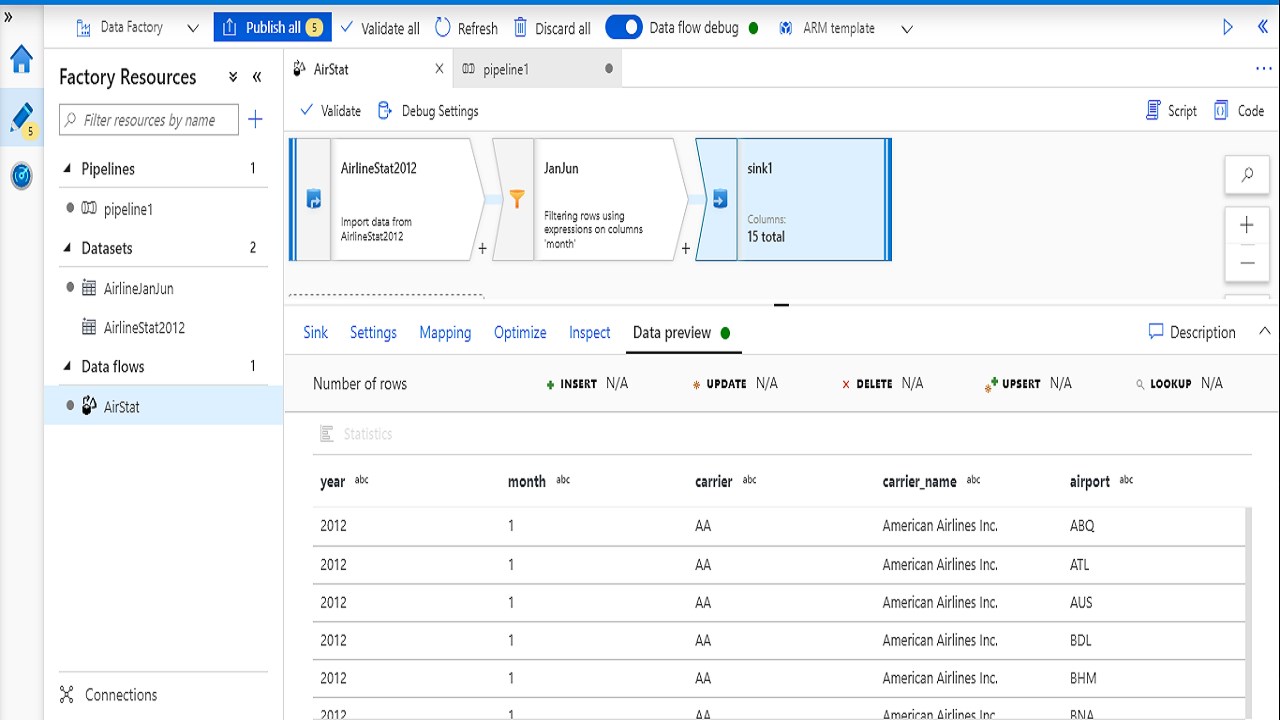The width and height of the screenshot is (1280, 720).
Task: Collapse the Pipelines tree group
Action: pyautogui.click(x=68, y=169)
